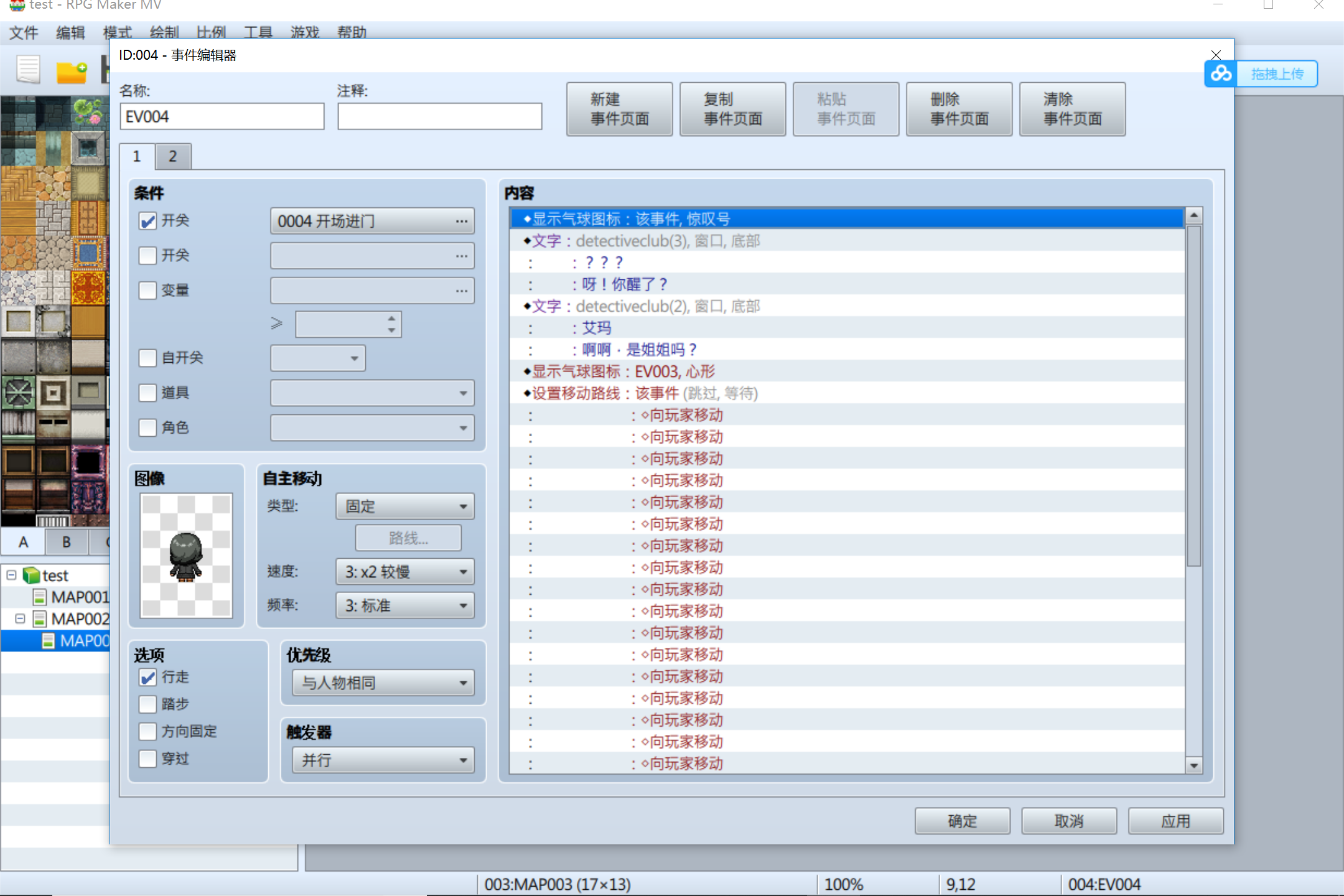Click the content list scroll-down arrow

[1194, 766]
